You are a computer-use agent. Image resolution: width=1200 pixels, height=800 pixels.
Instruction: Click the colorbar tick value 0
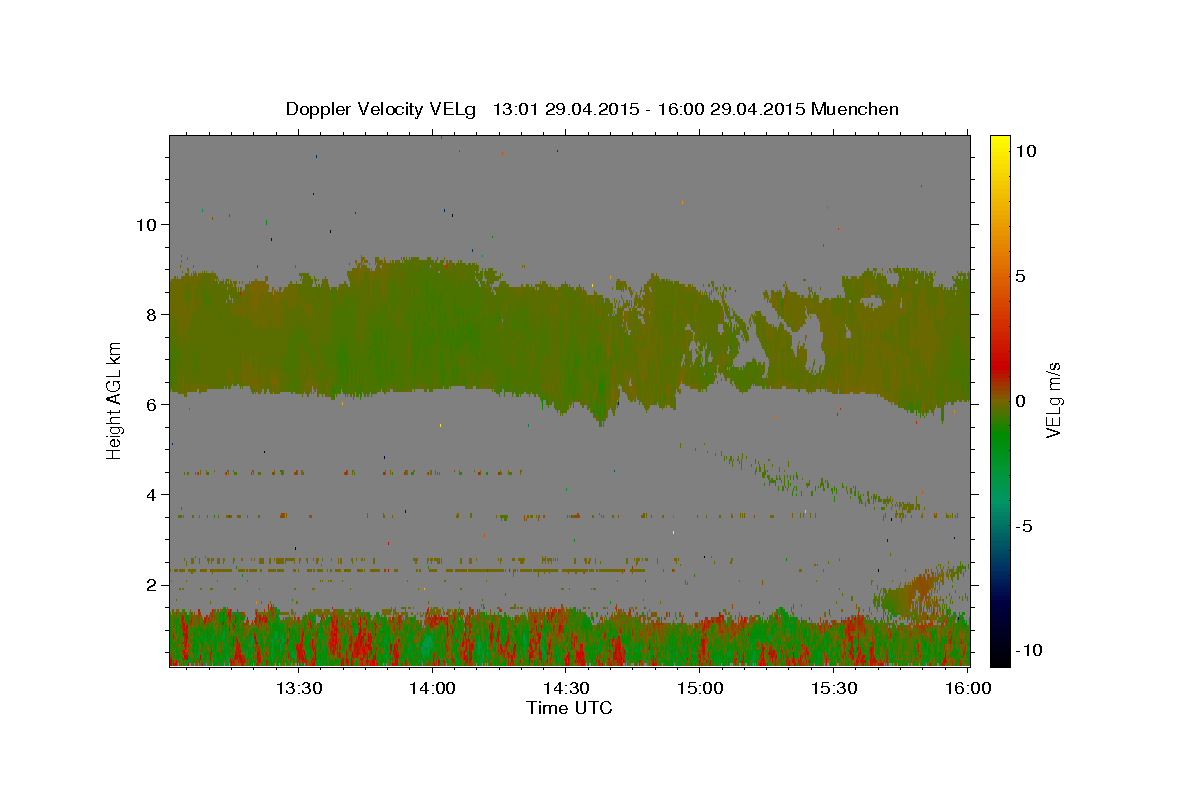pos(1021,401)
